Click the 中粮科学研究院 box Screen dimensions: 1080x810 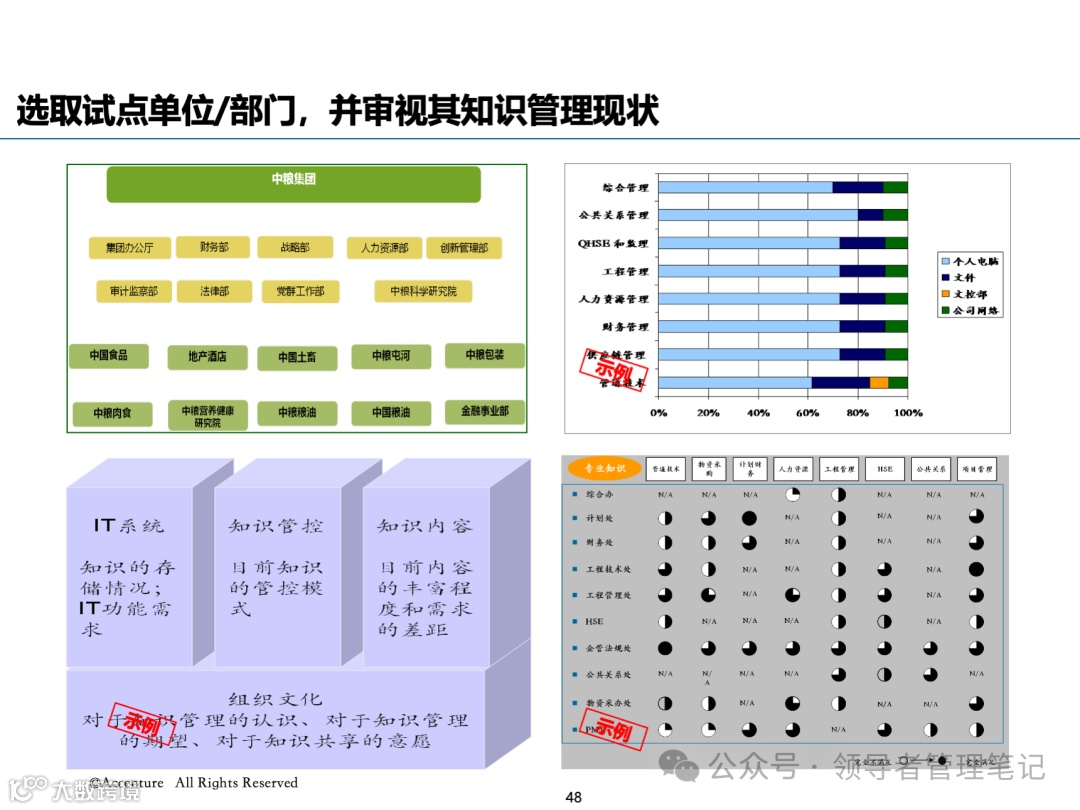pos(424,291)
